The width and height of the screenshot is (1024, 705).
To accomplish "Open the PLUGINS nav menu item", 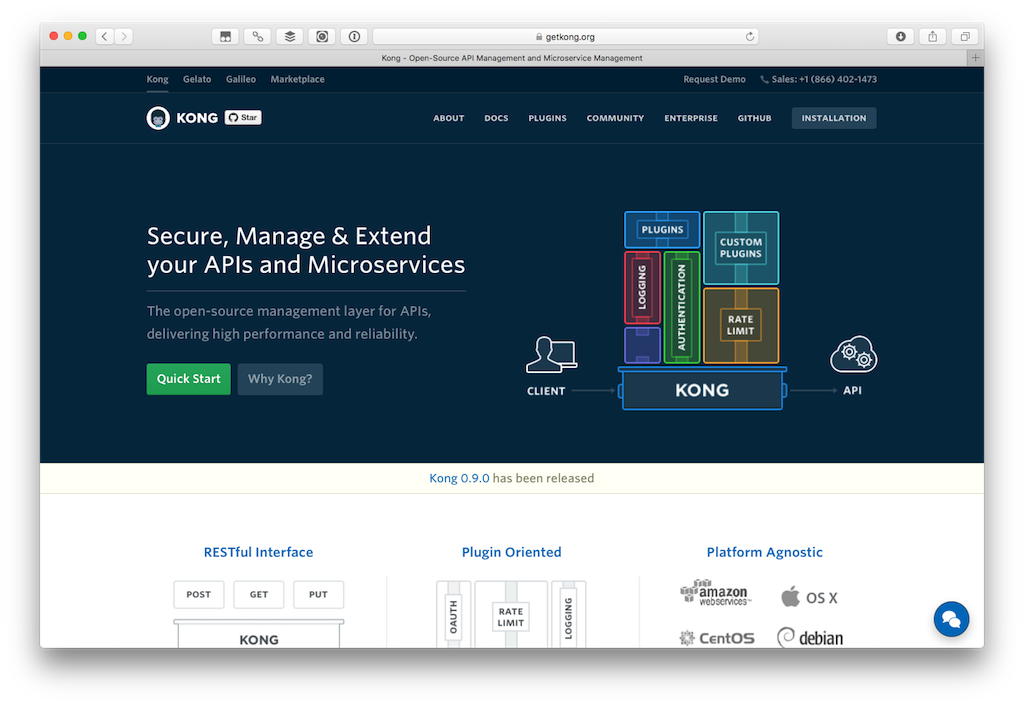I will pyautogui.click(x=547, y=118).
